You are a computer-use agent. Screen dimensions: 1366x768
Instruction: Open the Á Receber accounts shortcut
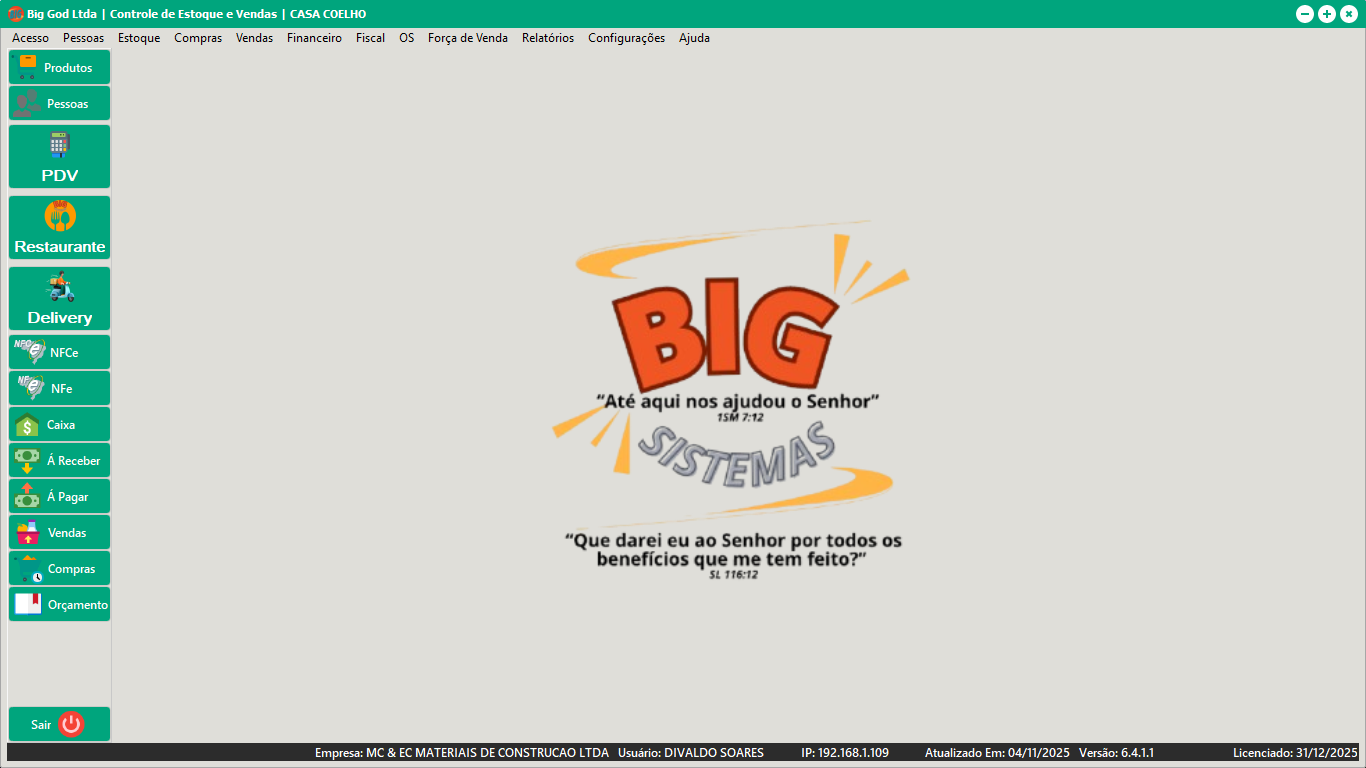pos(59,460)
